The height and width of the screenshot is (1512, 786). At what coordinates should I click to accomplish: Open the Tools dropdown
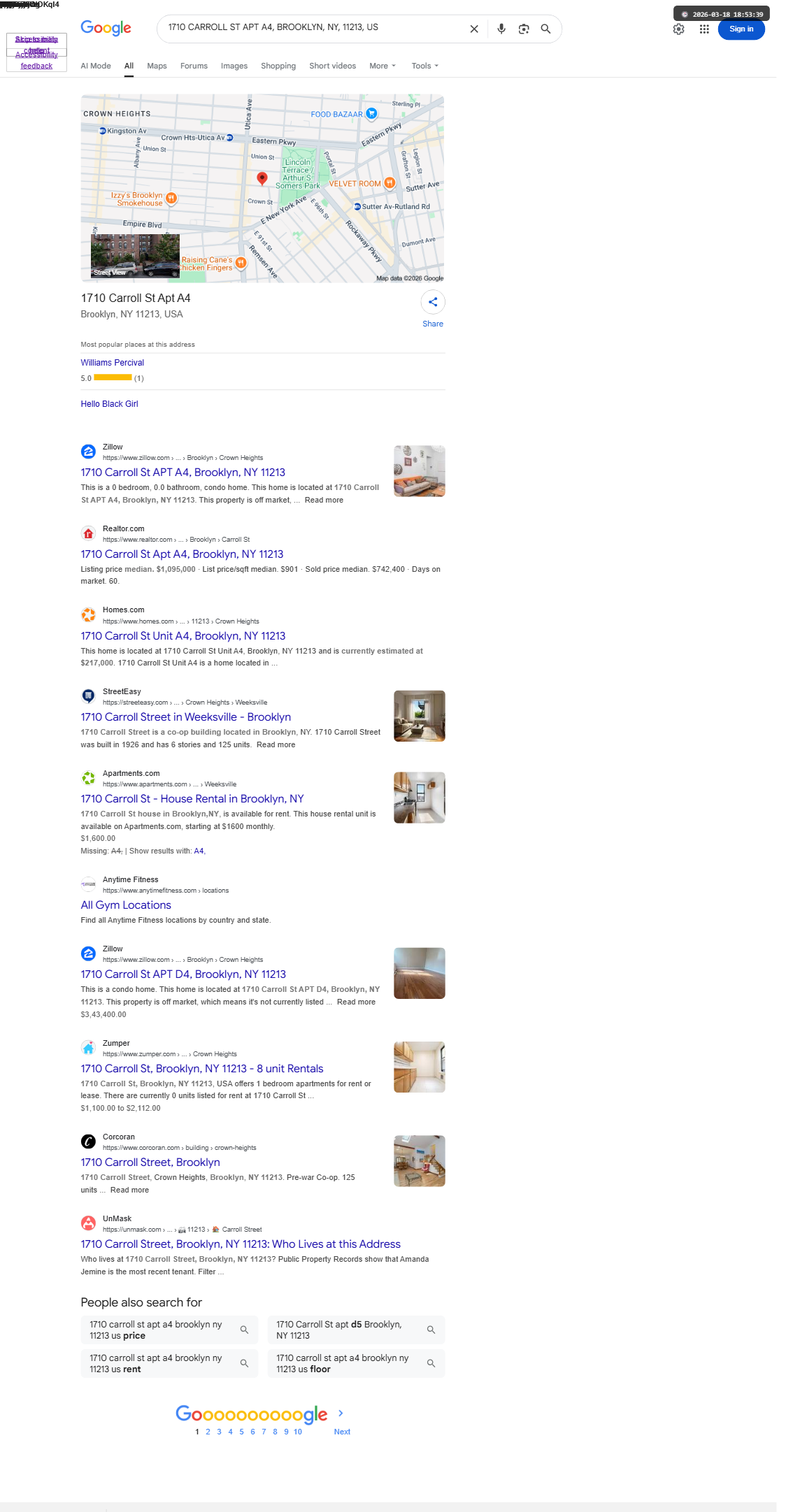(x=425, y=66)
